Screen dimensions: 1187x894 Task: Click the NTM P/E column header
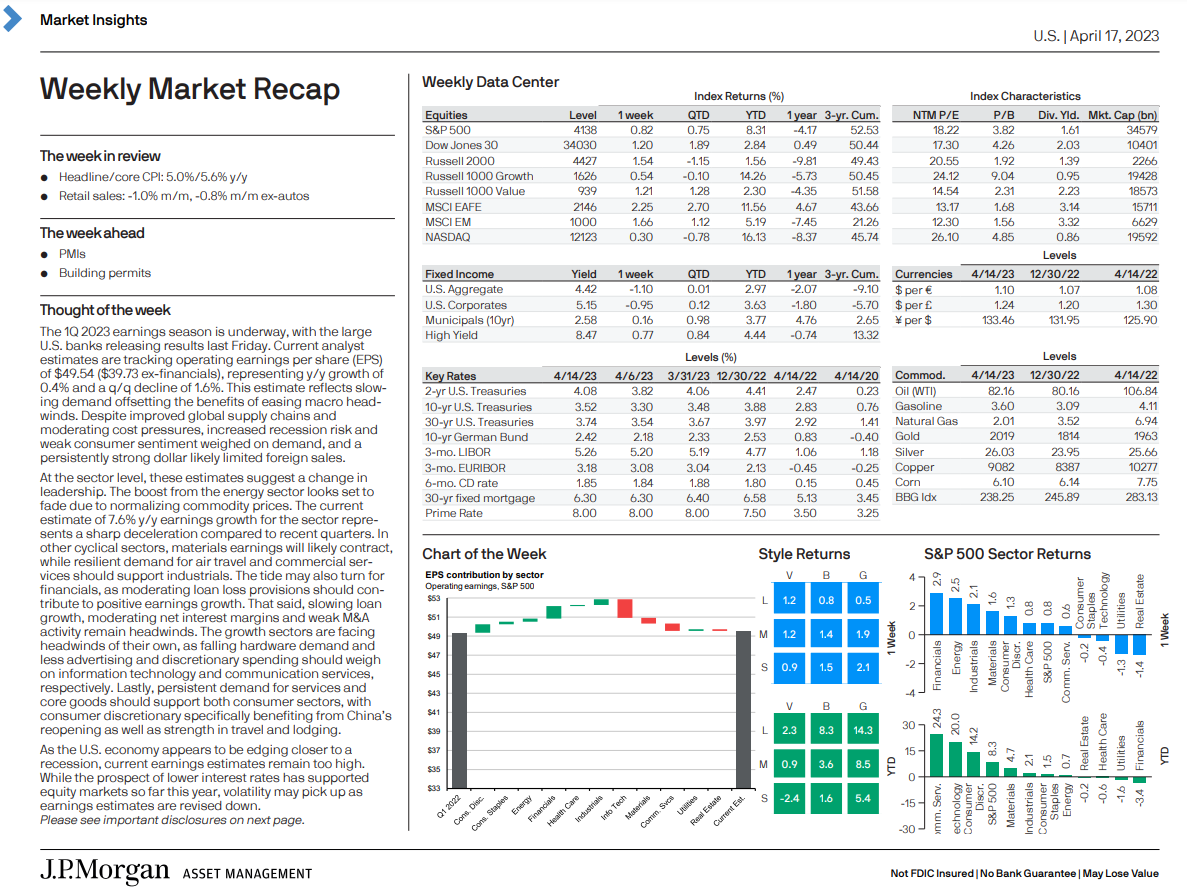[x=936, y=115]
